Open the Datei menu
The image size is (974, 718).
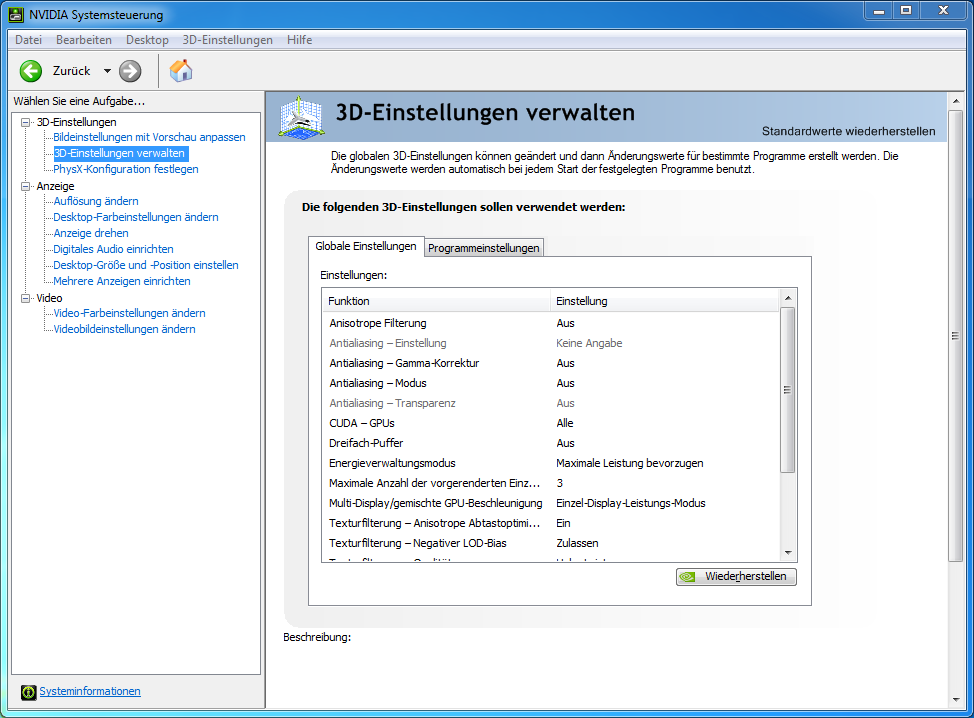(x=29, y=40)
